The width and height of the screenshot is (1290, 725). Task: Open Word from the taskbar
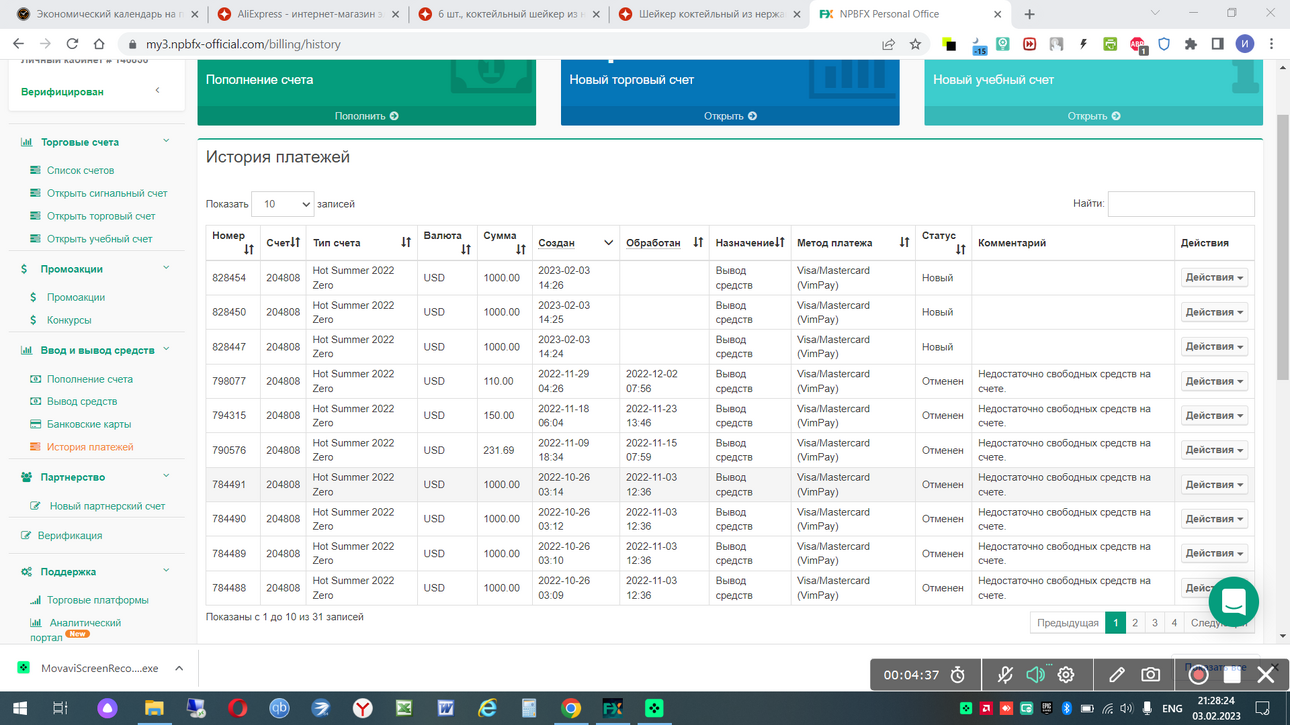(x=445, y=708)
